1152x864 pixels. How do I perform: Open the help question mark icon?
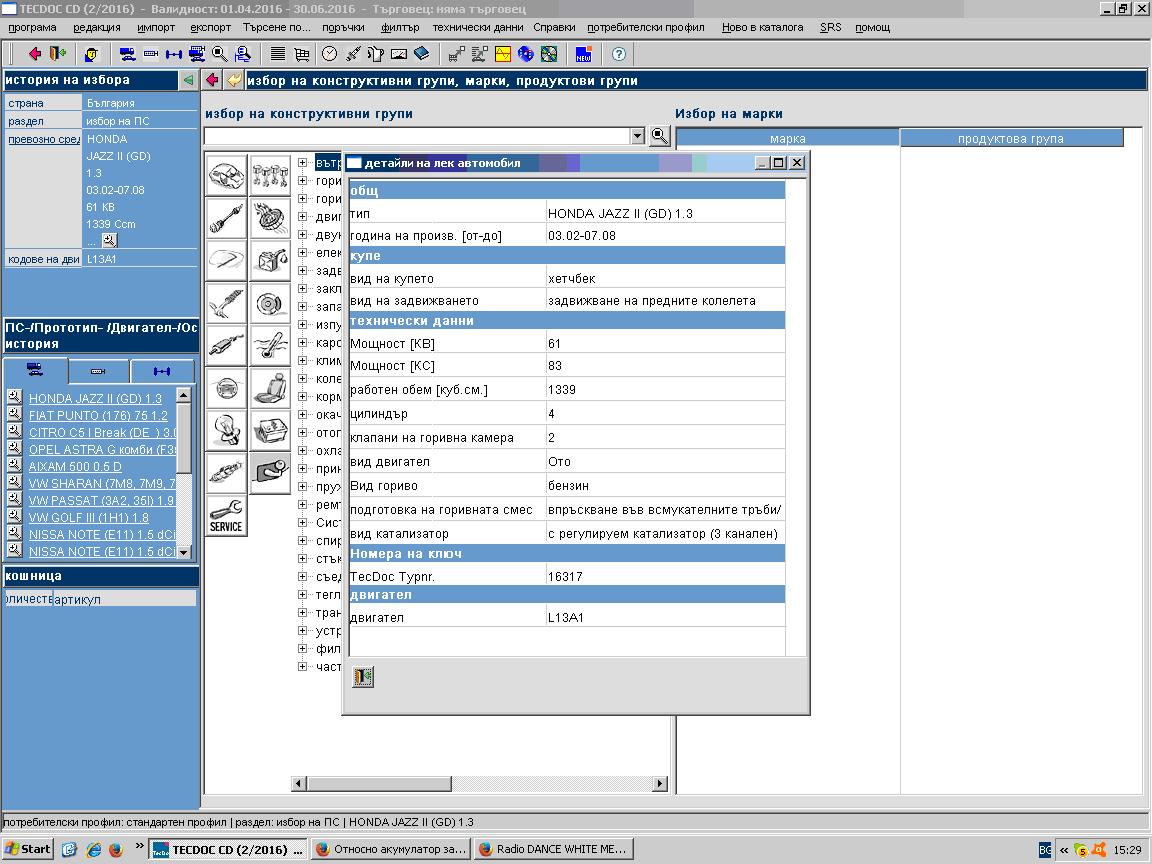click(x=619, y=54)
